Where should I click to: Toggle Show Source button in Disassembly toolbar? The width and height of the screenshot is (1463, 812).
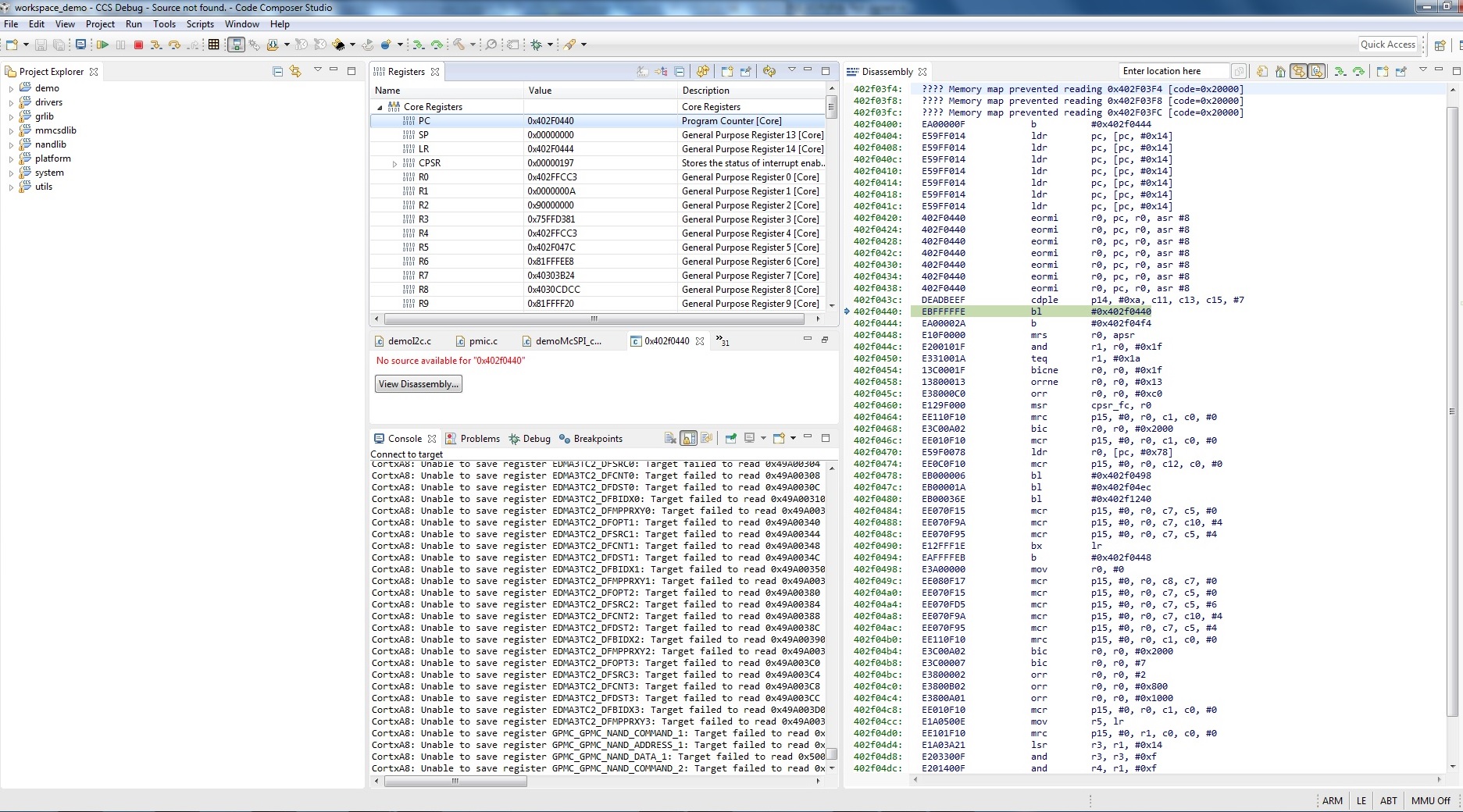tap(1317, 71)
